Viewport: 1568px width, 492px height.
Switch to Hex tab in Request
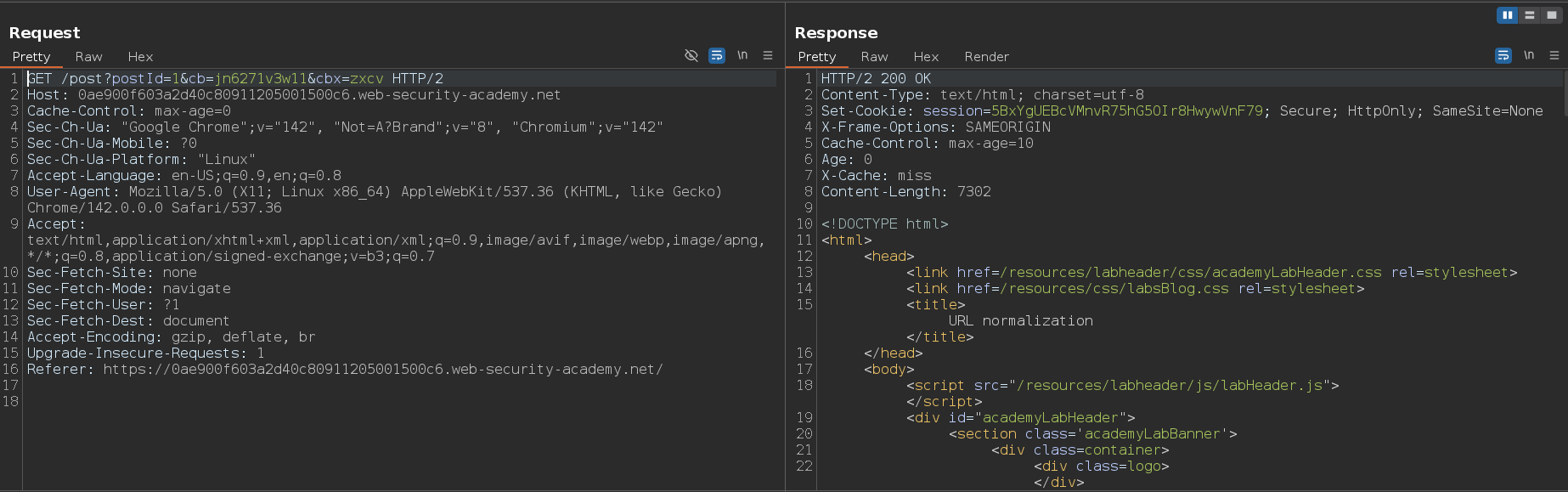140,57
